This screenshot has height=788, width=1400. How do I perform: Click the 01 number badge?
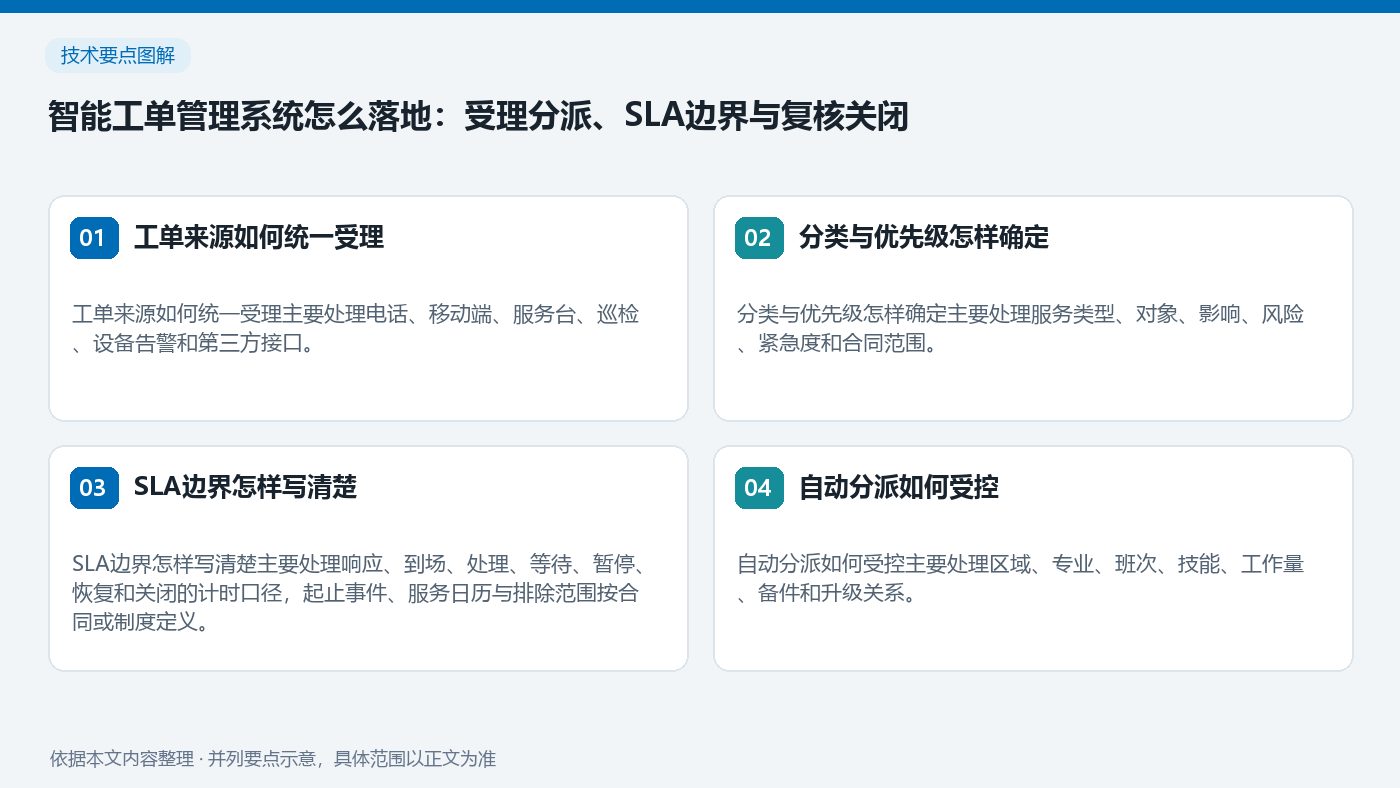(x=94, y=238)
